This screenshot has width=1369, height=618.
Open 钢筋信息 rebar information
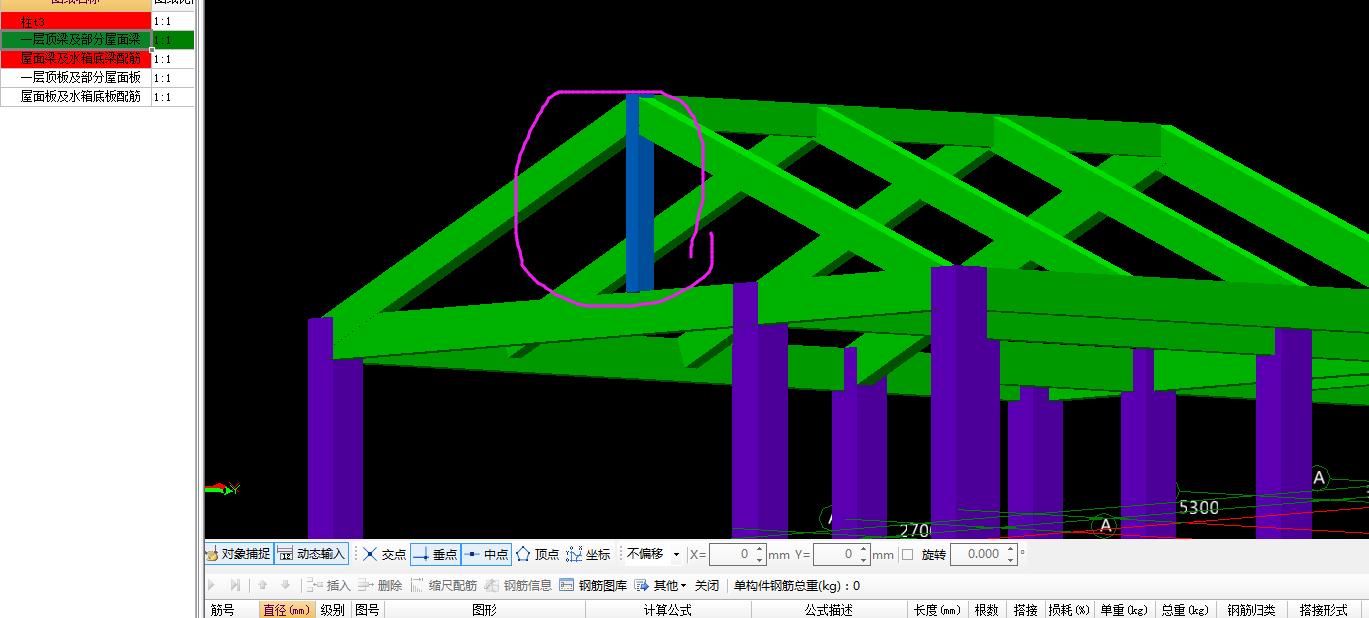pos(518,586)
